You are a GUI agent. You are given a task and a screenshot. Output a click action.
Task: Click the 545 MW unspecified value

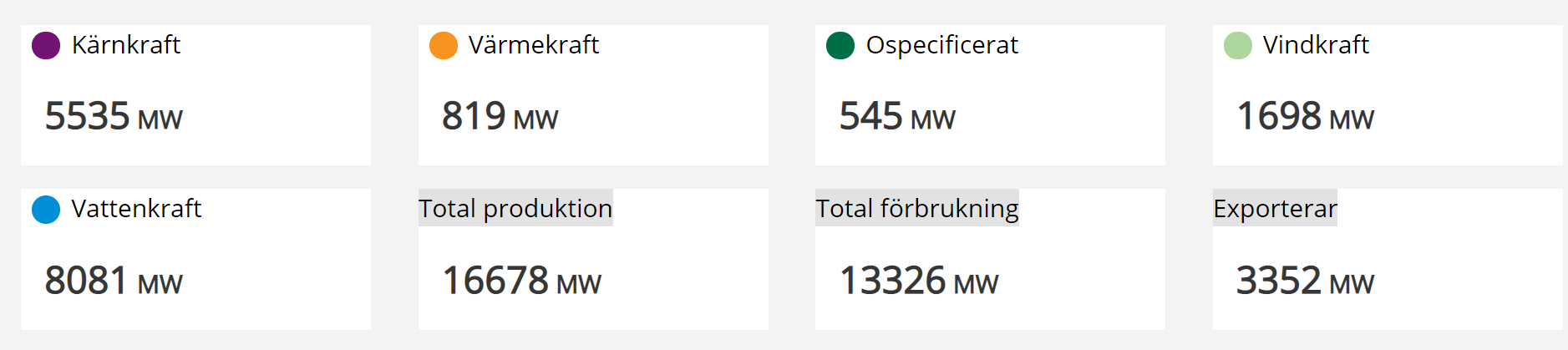coord(897,116)
